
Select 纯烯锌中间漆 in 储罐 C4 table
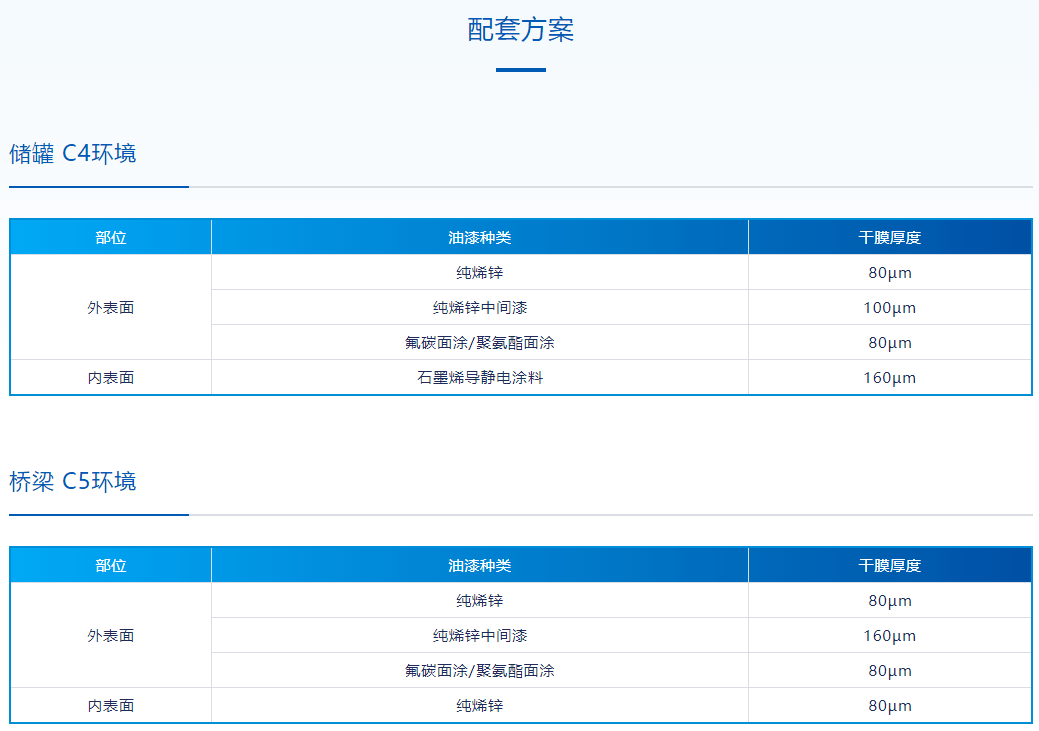[x=480, y=308]
